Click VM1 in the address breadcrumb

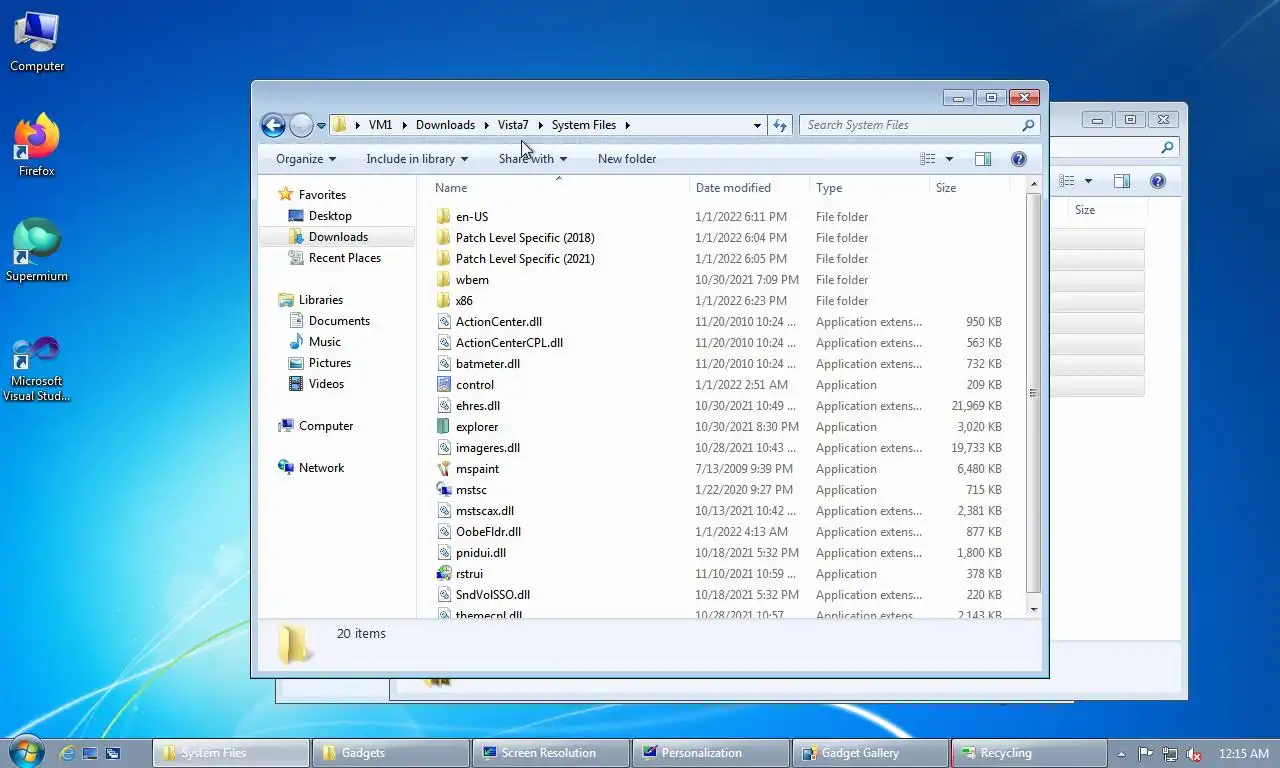coord(380,125)
